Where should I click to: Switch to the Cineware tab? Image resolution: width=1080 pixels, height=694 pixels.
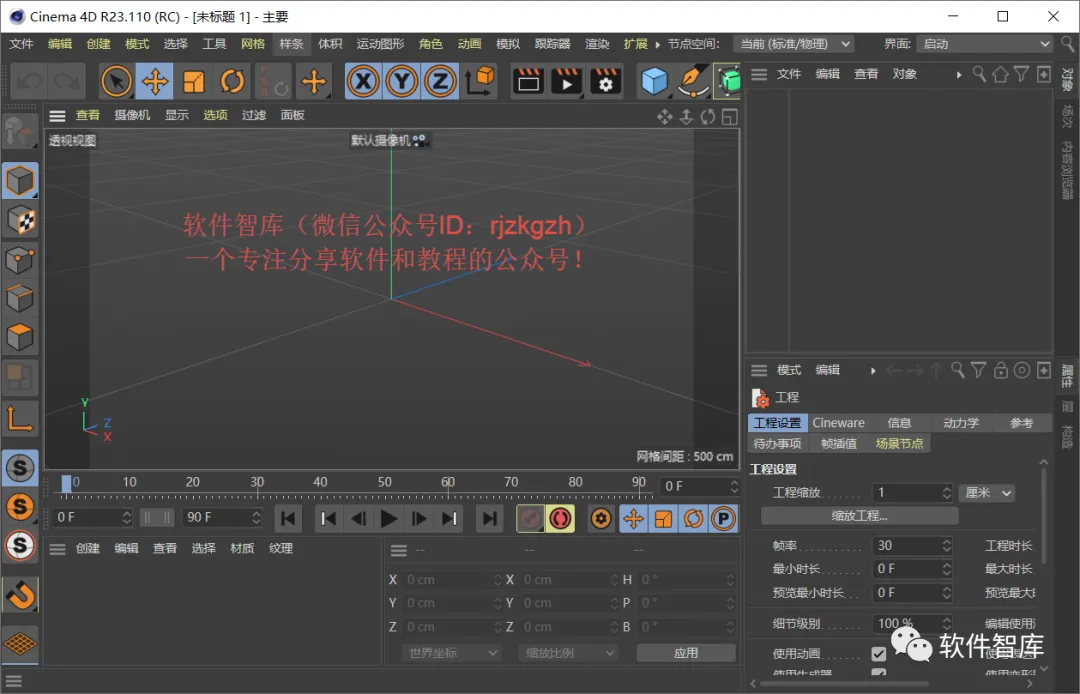pos(838,423)
